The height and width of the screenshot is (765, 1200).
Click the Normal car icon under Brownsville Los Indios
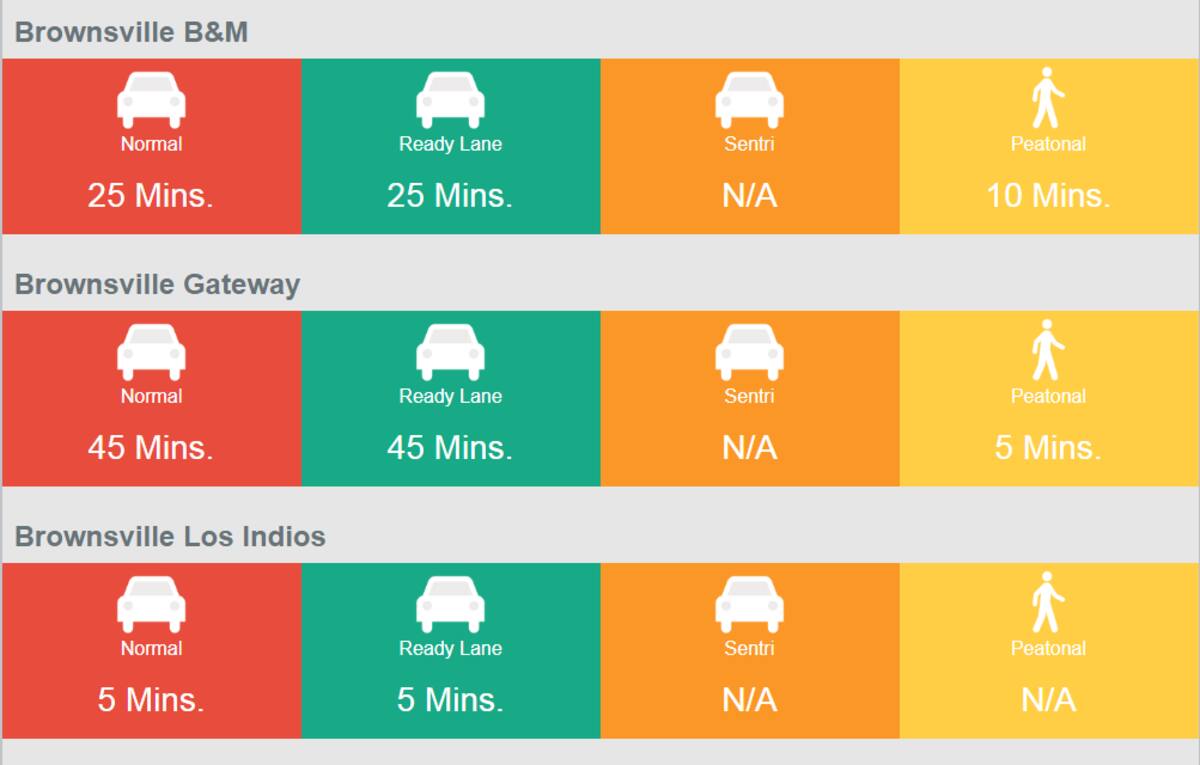click(151, 604)
